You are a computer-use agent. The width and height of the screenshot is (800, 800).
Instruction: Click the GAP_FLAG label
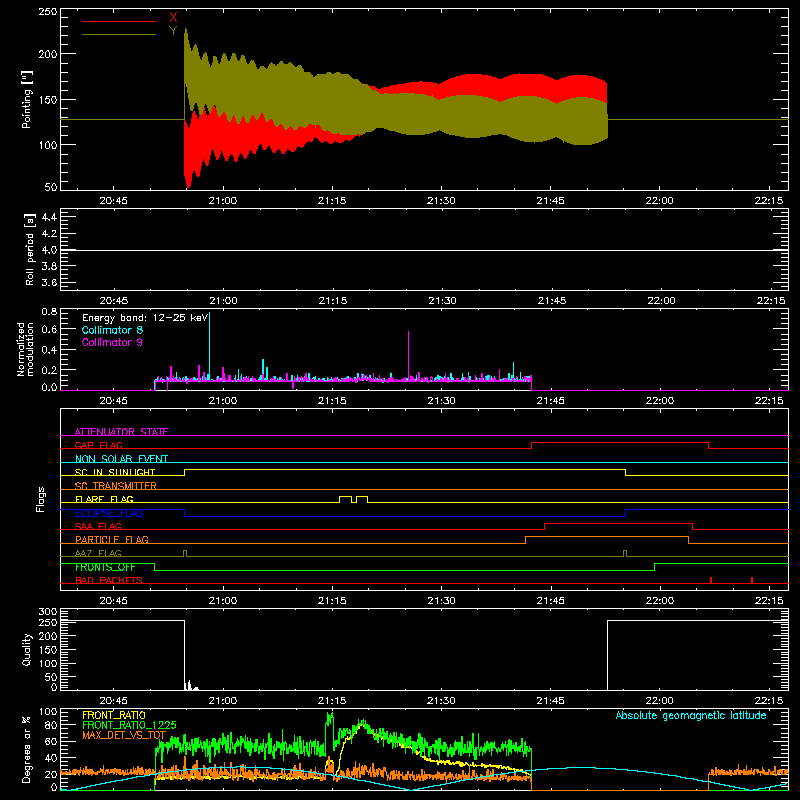(98, 445)
